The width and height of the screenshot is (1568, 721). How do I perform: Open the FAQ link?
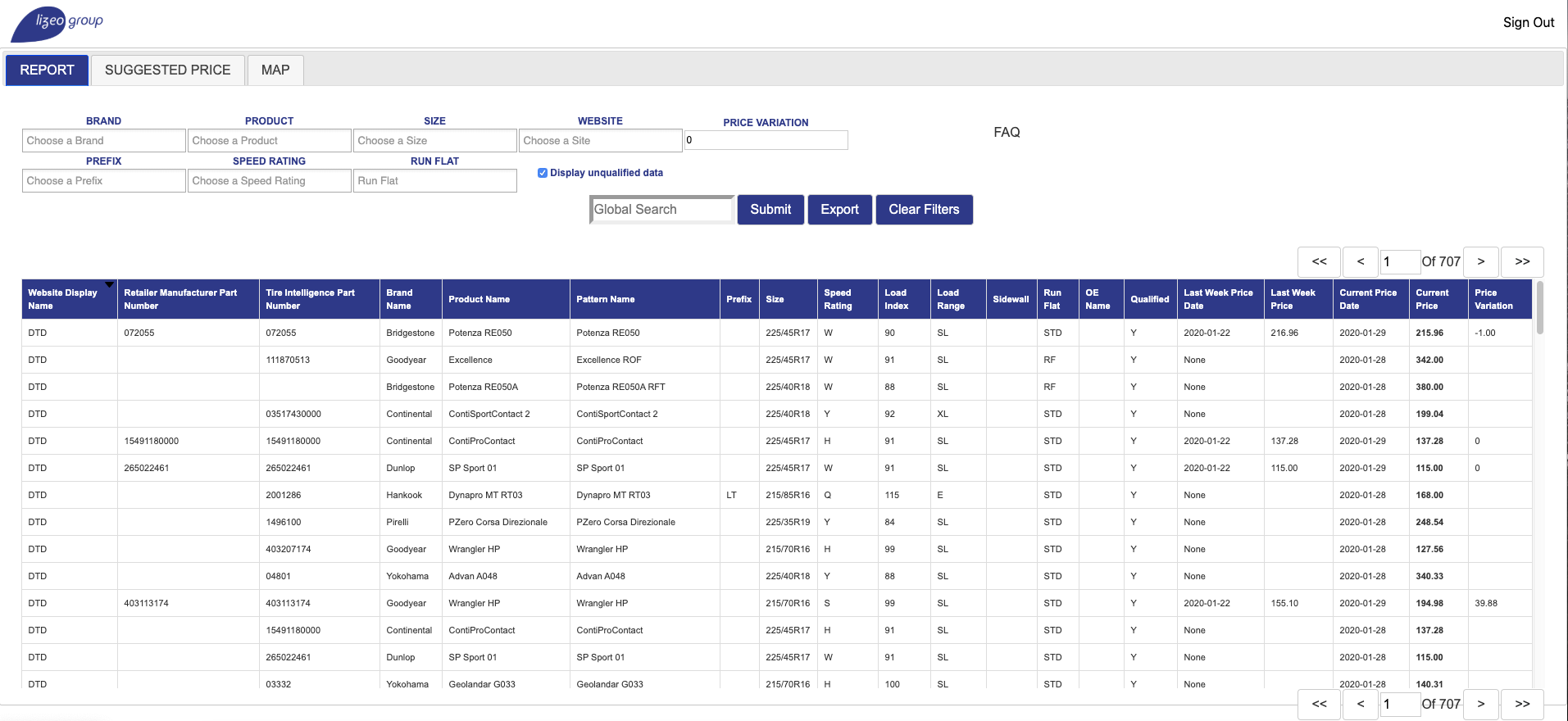(1007, 133)
